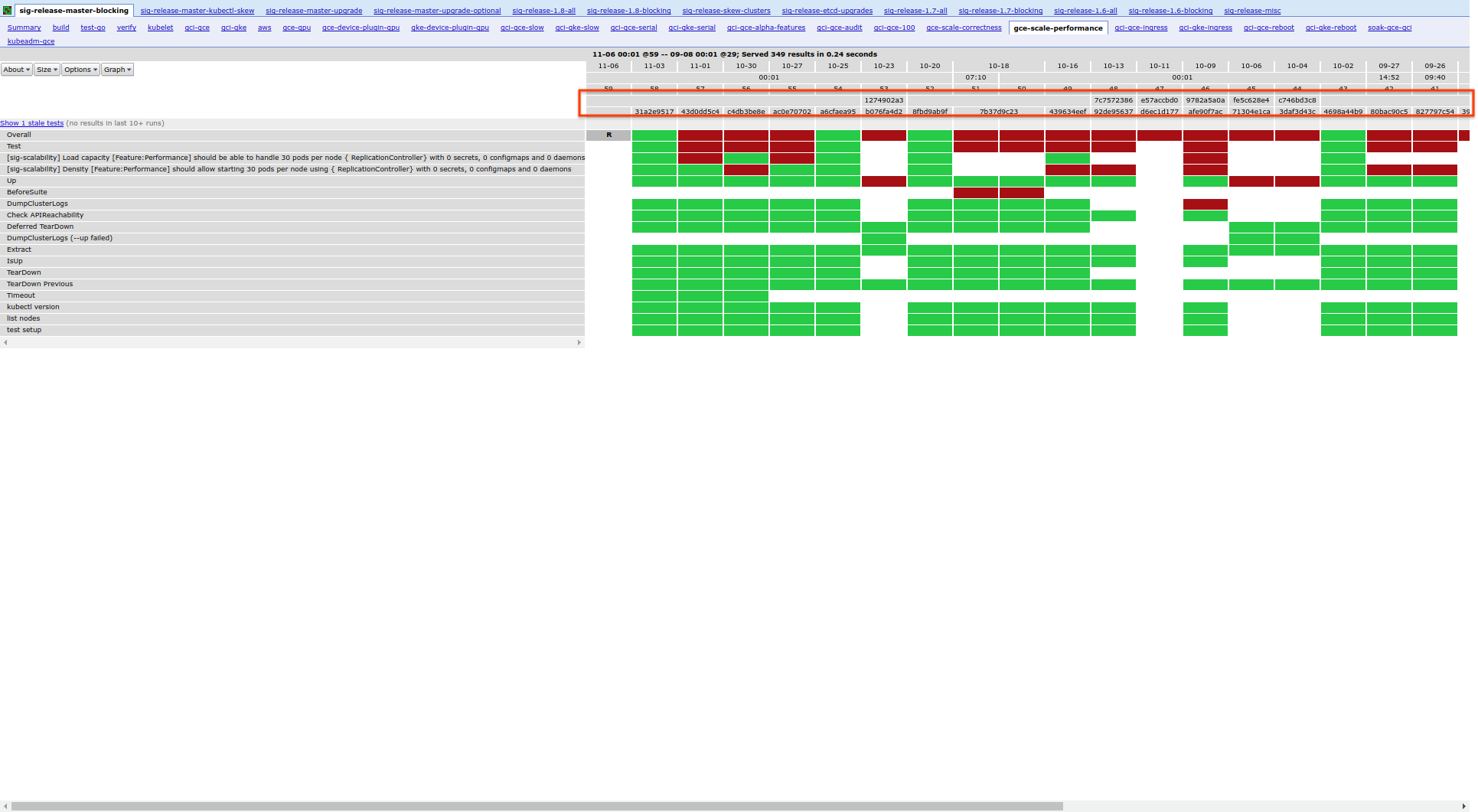Click the Show 1 stale tests link
This screenshot has width=1478, height=812.
click(x=31, y=123)
